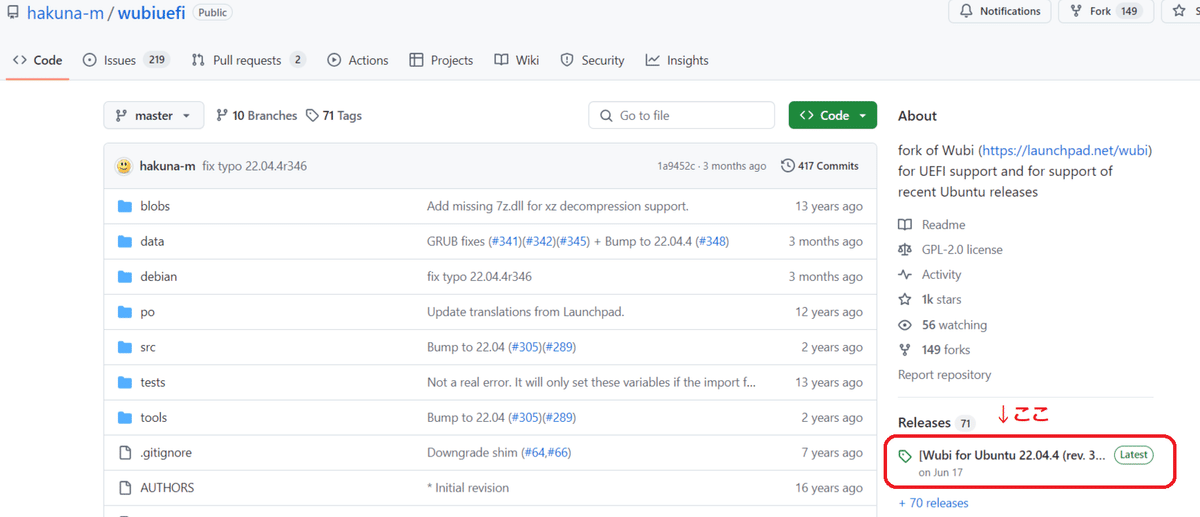View the 71 Tags link

334,116
